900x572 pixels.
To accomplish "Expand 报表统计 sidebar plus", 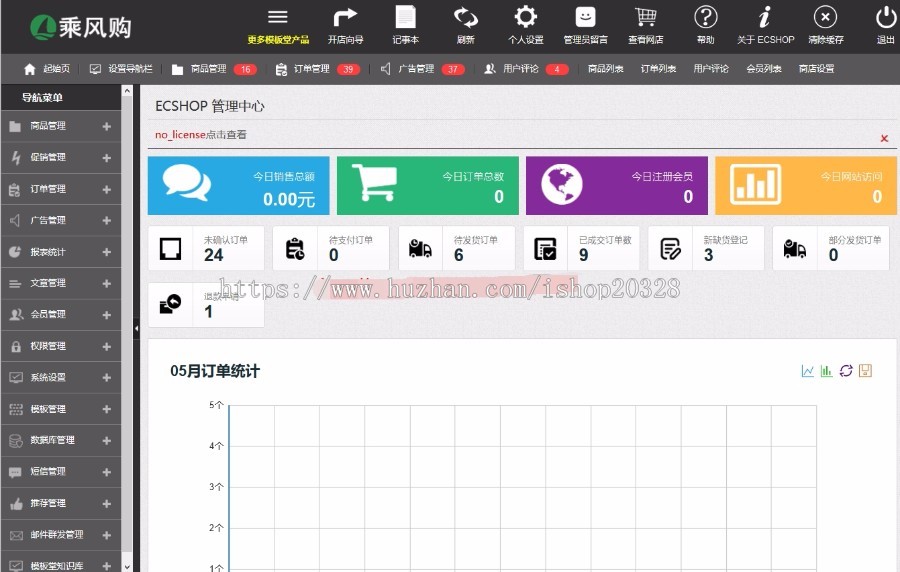I will click(107, 252).
